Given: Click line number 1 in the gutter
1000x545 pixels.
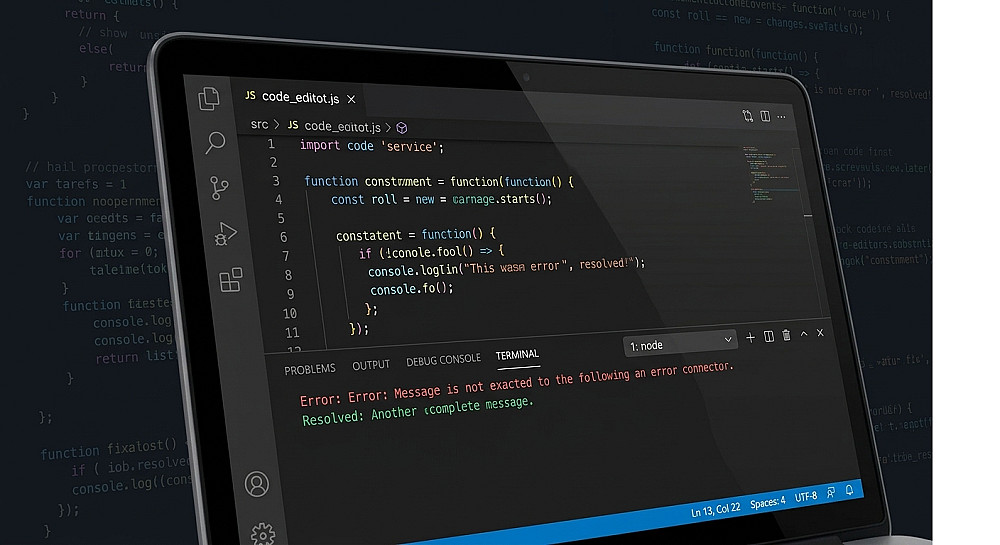Looking at the screenshot, I should point(271,144).
